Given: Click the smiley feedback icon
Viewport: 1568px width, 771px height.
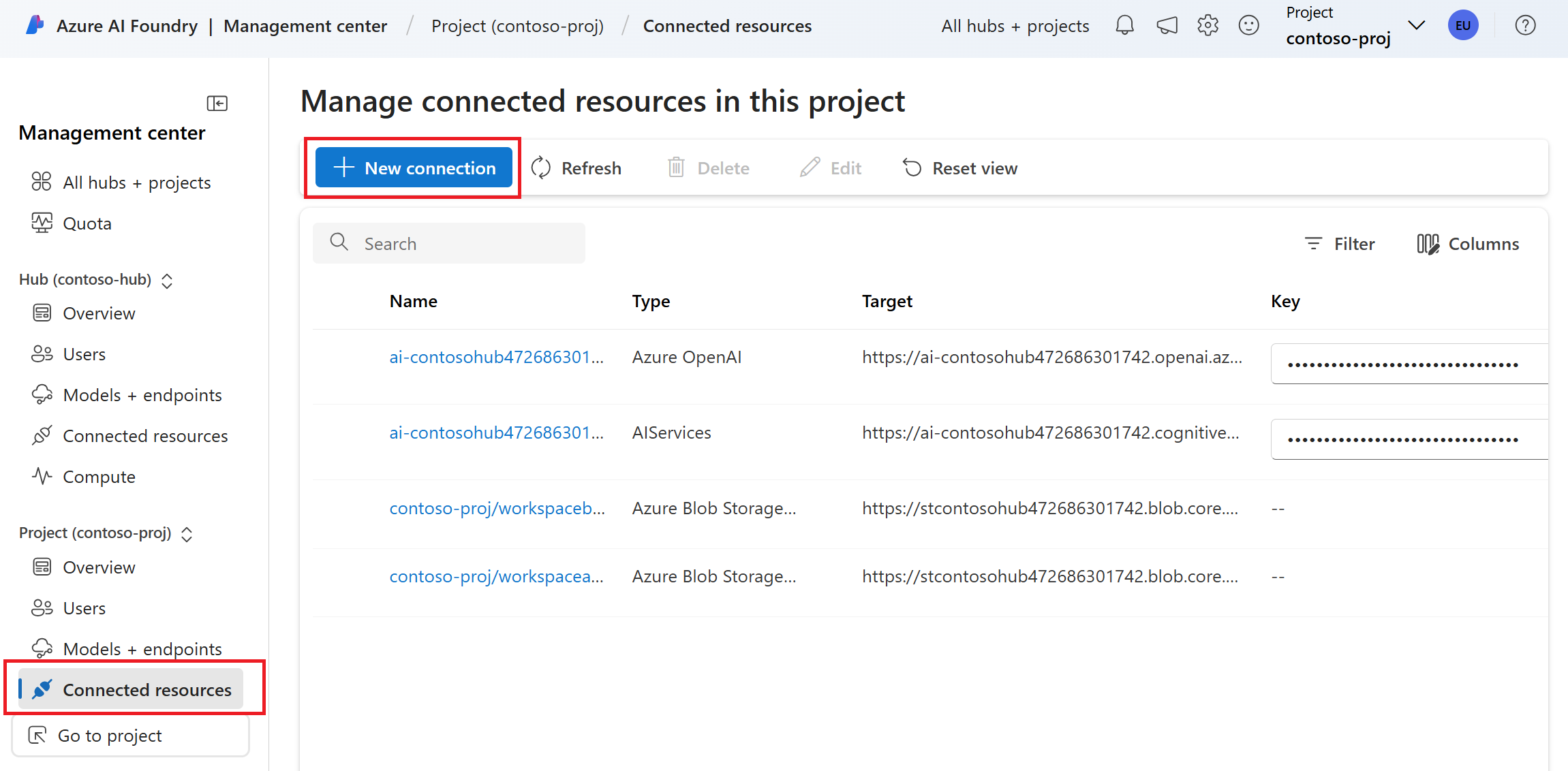Looking at the screenshot, I should (1248, 26).
